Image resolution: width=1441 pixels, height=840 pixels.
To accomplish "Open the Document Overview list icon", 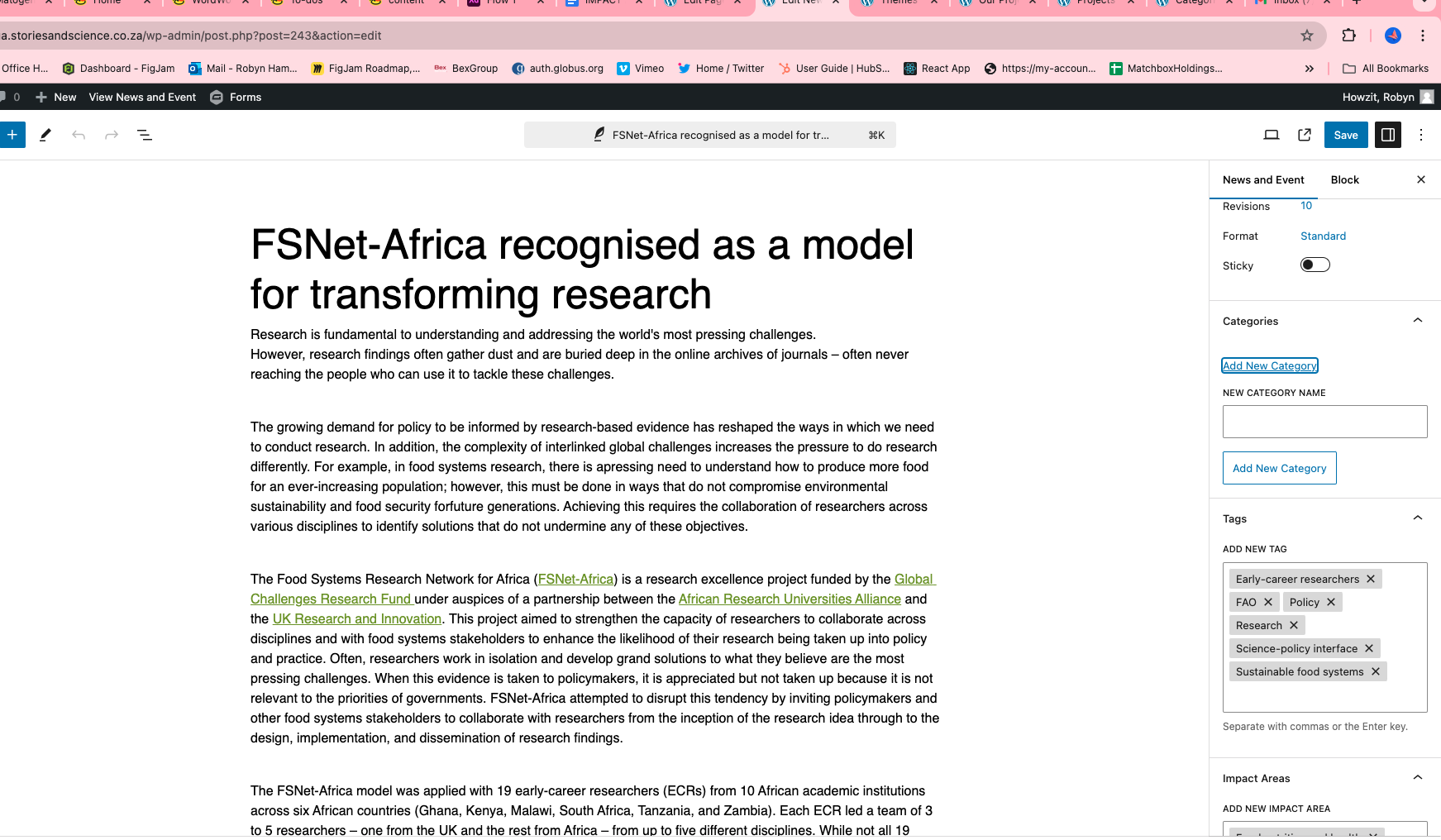I will tap(145, 135).
